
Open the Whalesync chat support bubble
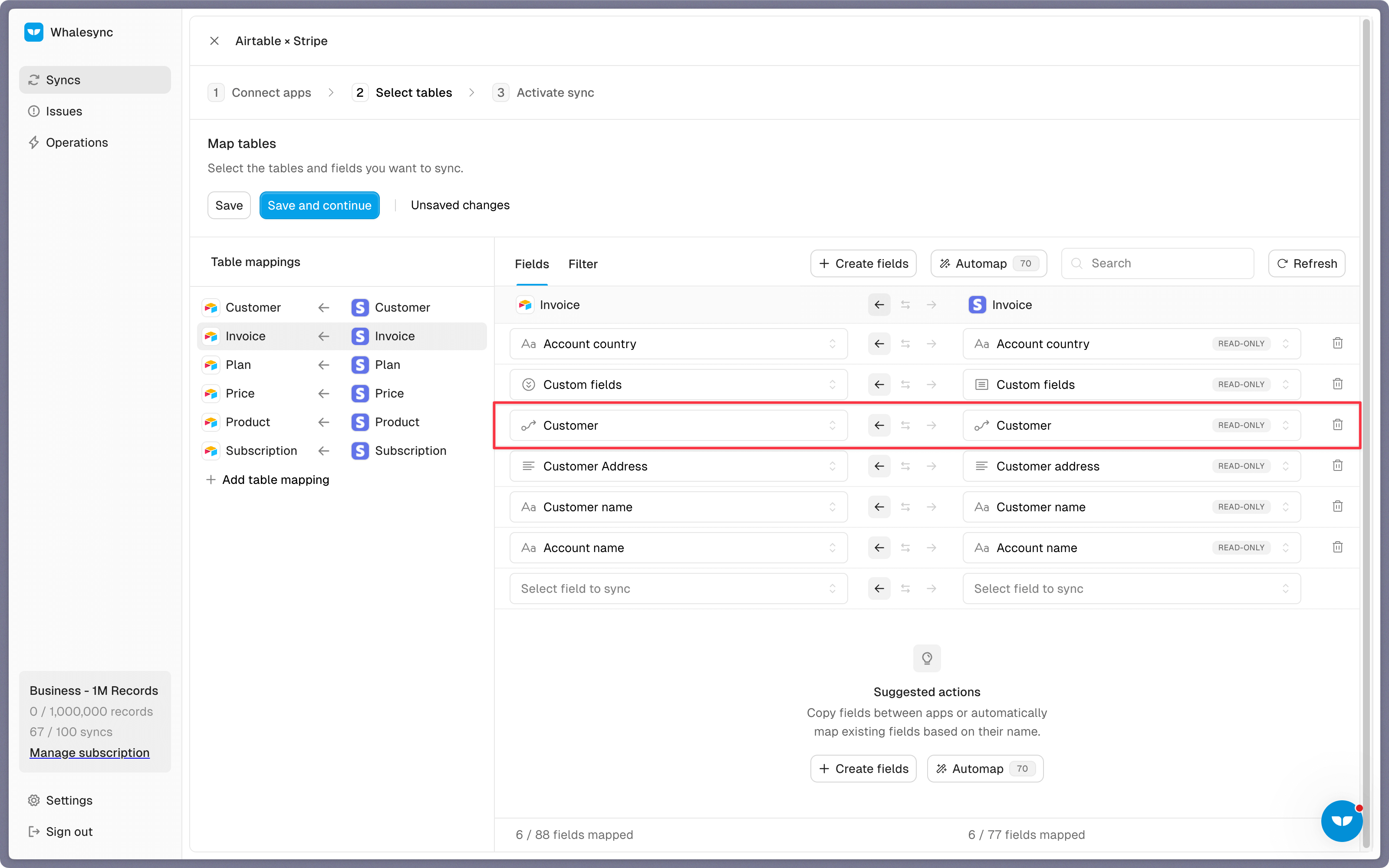(1342, 821)
